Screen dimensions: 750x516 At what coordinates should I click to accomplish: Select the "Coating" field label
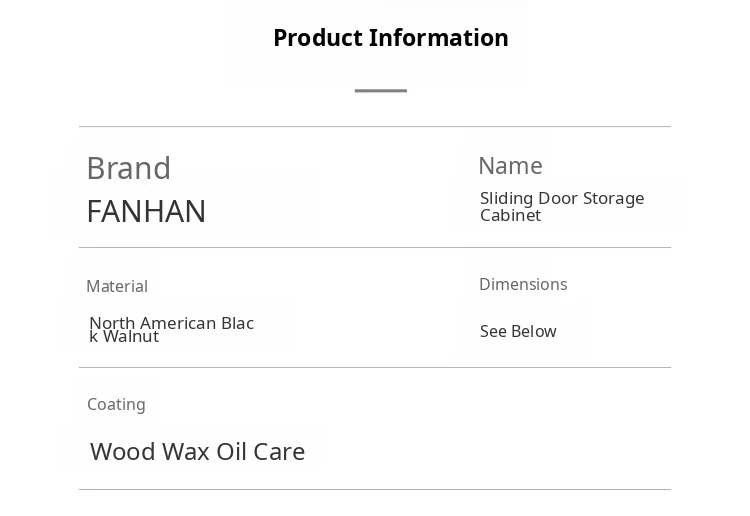pos(116,404)
